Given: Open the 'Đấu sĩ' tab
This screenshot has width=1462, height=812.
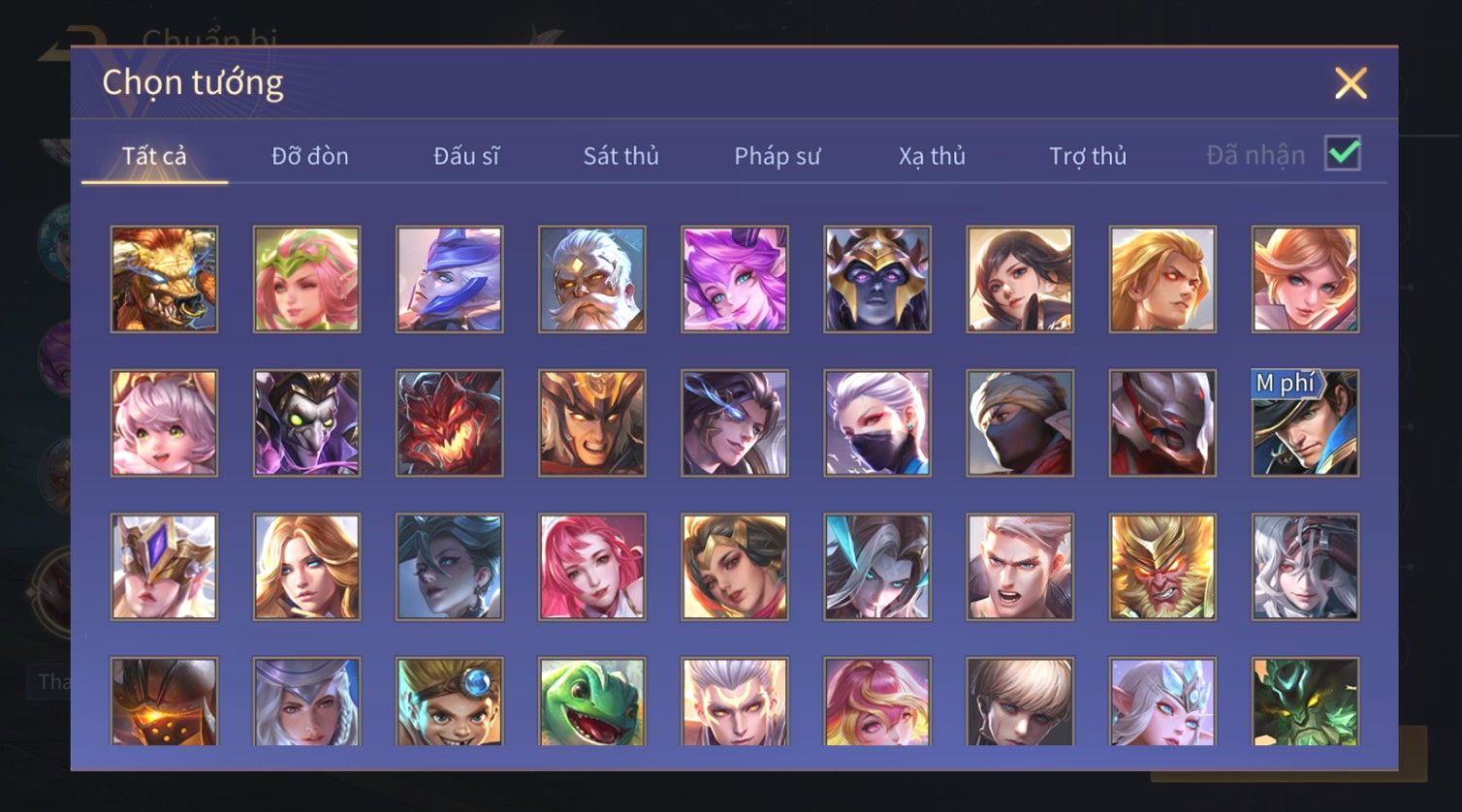Looking at the screenshot, I should pyautogui.click(x=466, y=156).
